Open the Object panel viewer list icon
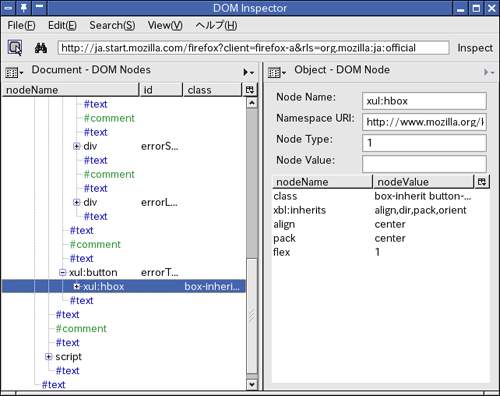This screenshot has width=500, height=396. click(277, 72)
